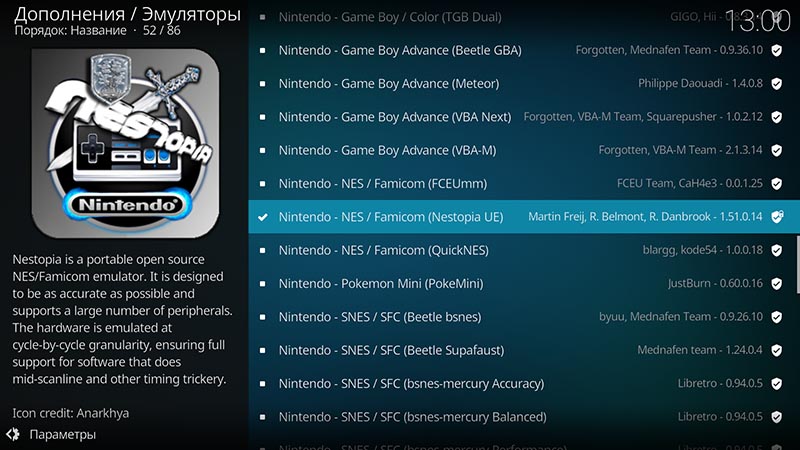The image size is (800, 450).
Task: Open NES / Famicom (Nestopia UE)
Action: [x=524, y=217]
